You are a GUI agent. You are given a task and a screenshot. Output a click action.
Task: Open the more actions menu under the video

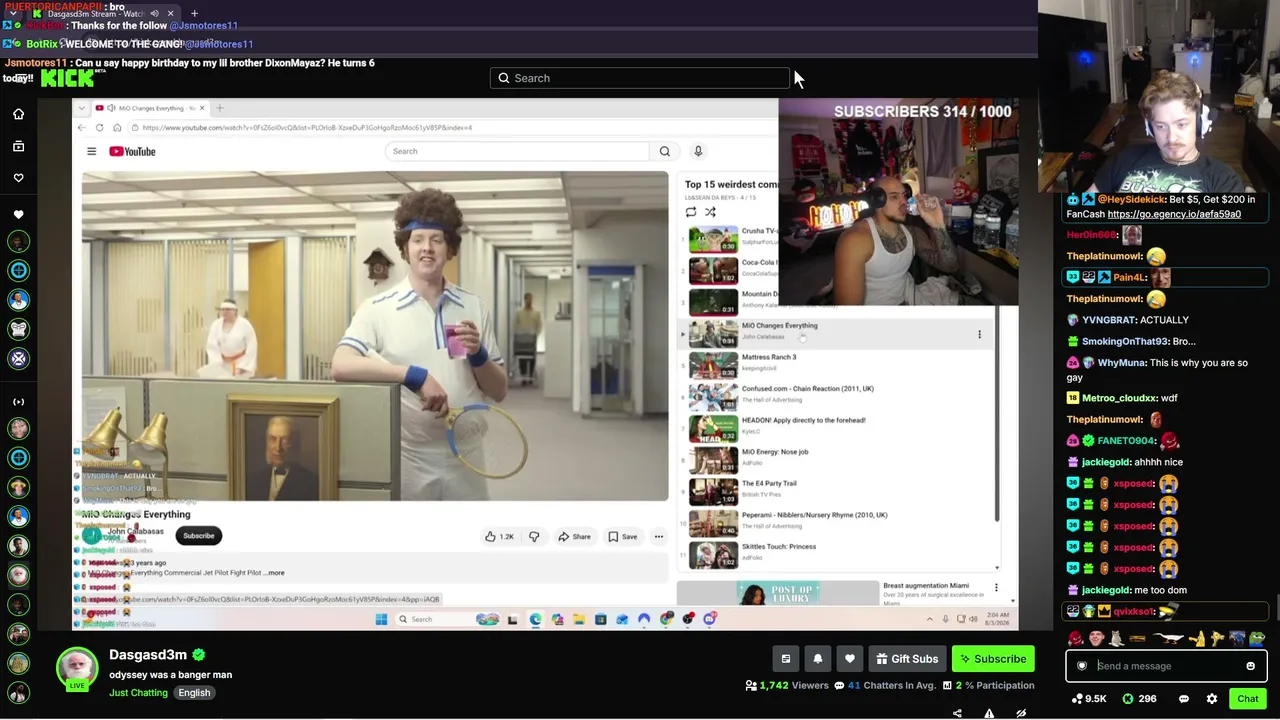pos(658,537)
